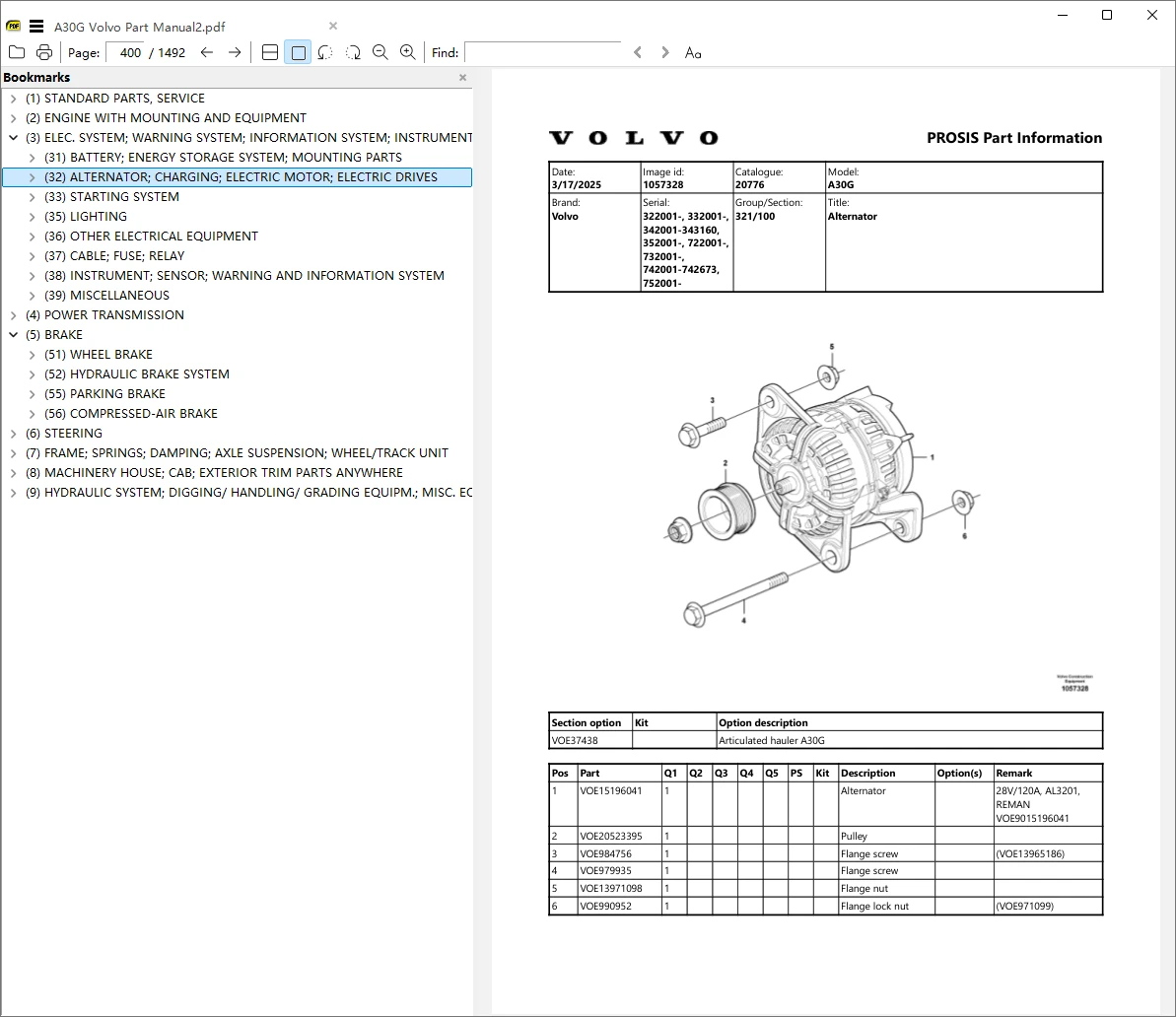Switch to fit-width view mode
Screen dimensions: 1176x1017
coord(270,52)
